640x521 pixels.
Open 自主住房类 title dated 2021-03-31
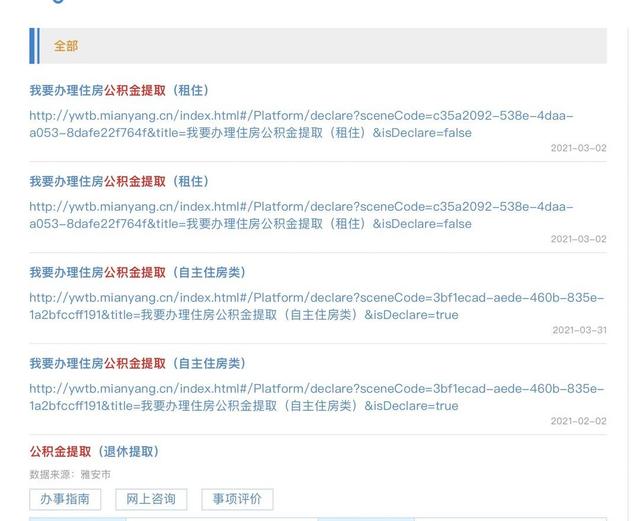click(x=138, y=272)
